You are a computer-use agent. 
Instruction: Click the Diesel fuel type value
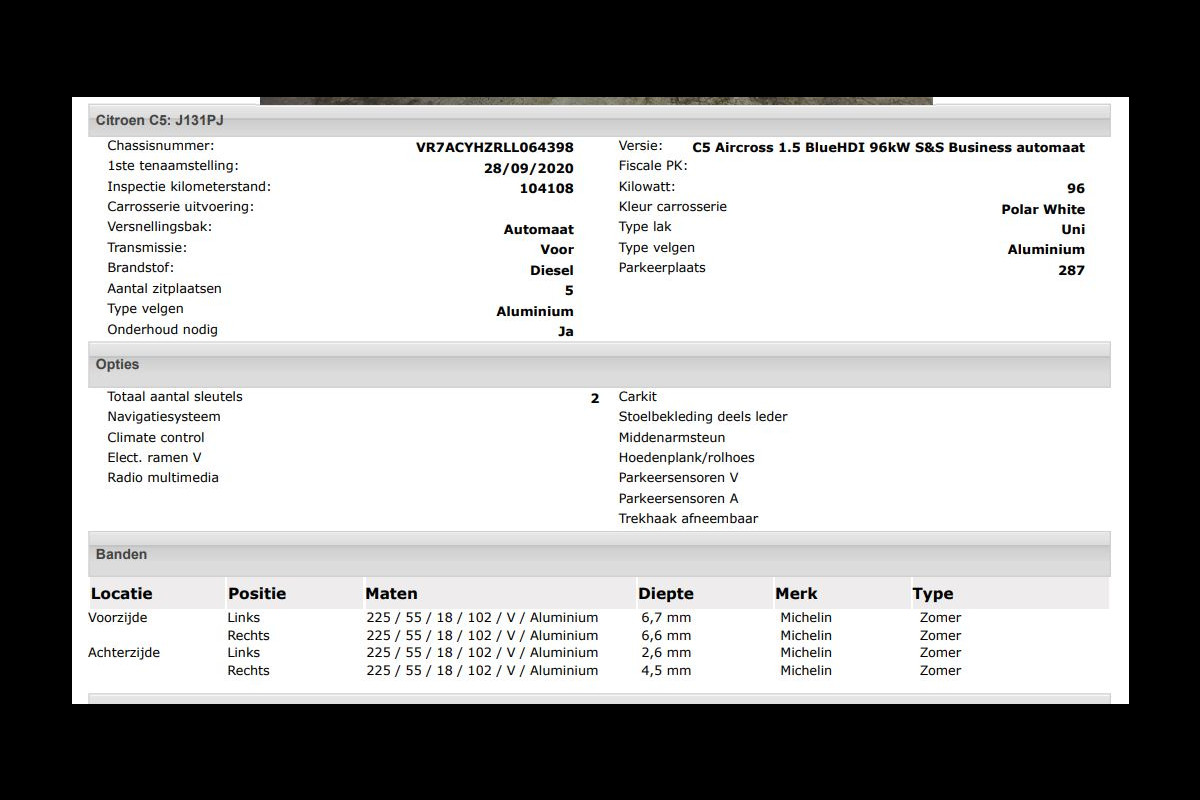552,270
